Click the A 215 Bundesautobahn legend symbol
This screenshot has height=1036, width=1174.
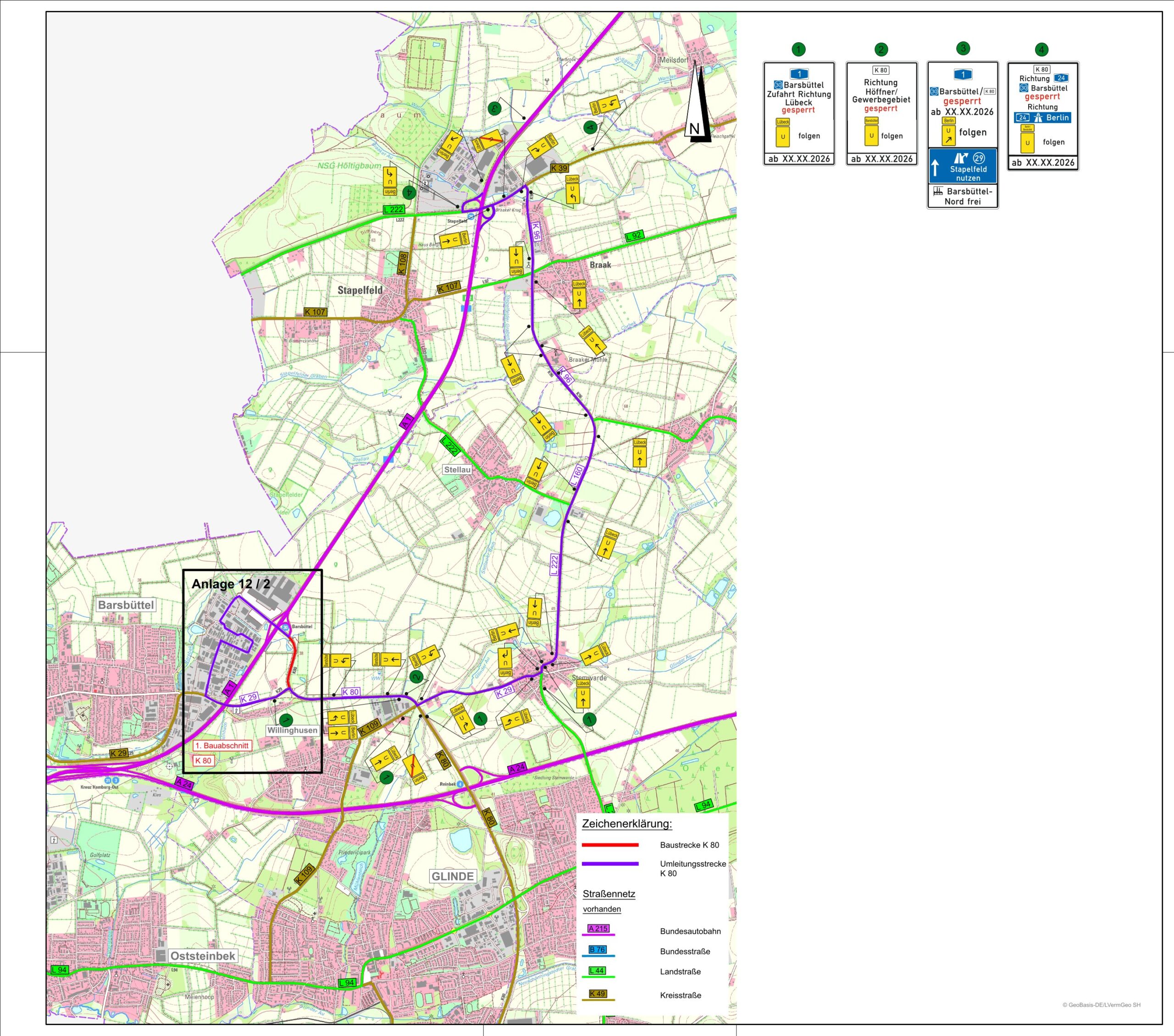(598, 929)
